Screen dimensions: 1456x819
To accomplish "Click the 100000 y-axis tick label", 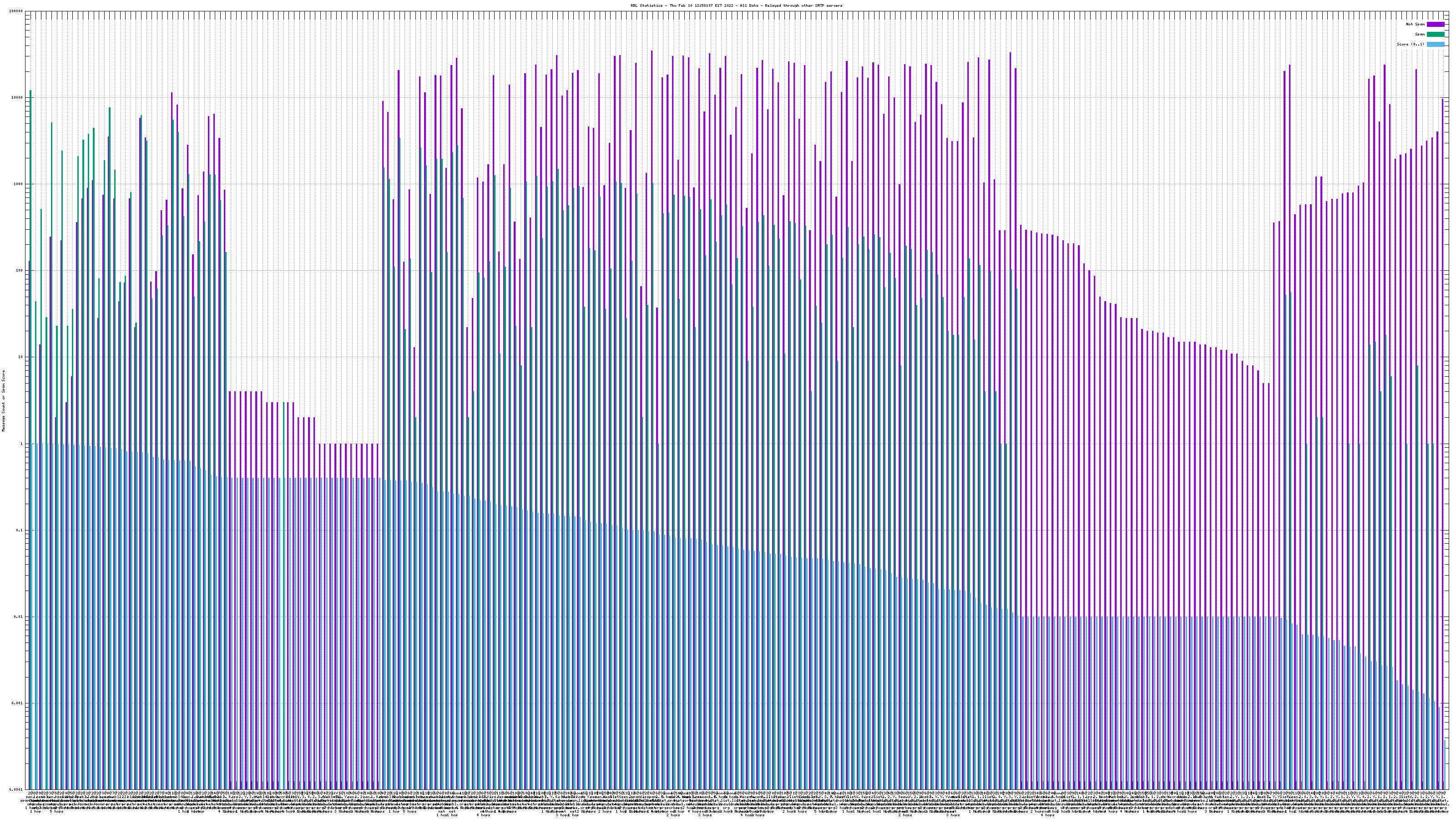I will (x=16, y=11).
